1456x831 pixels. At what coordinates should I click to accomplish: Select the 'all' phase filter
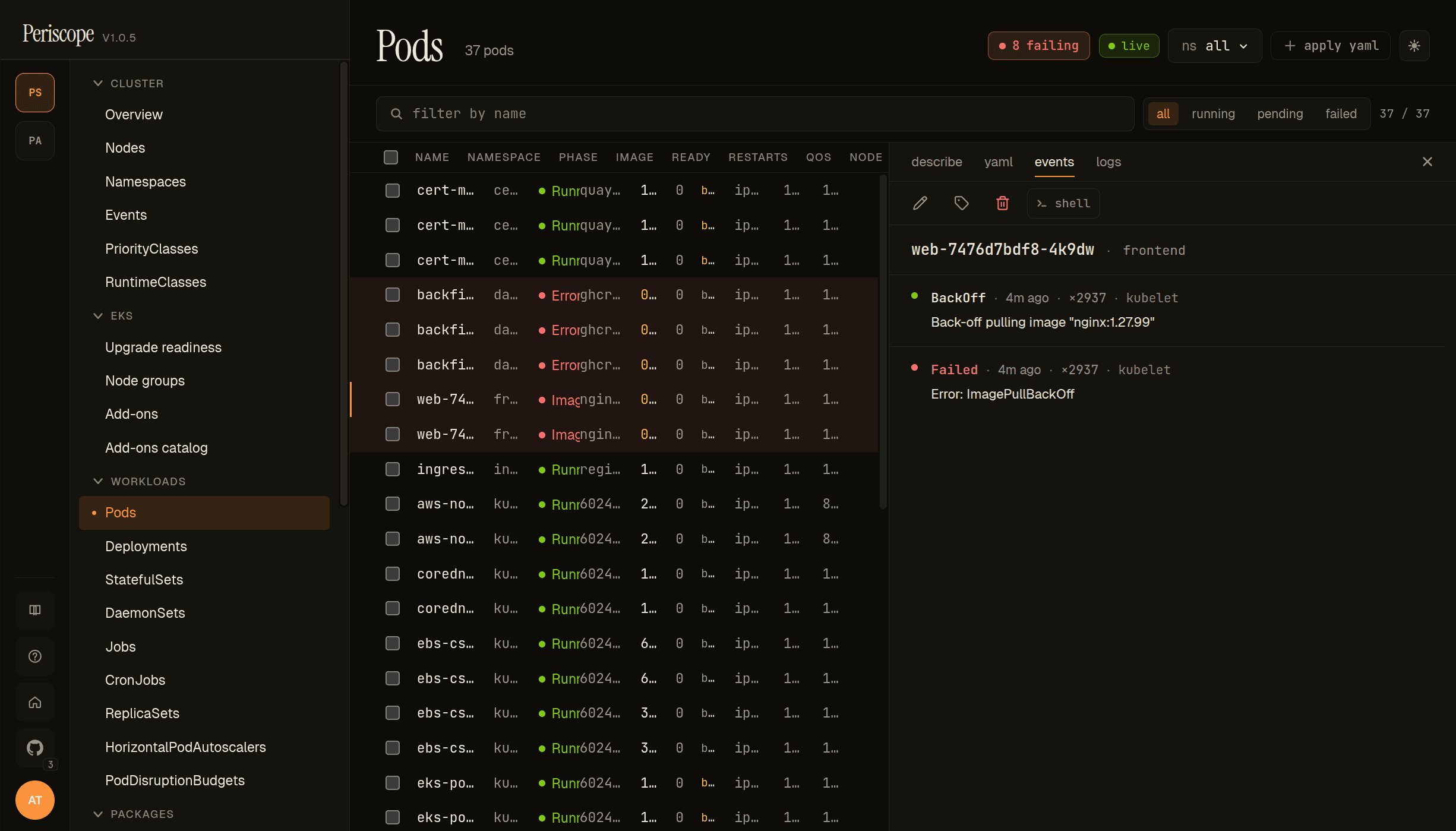click(x=1163, y=113)
